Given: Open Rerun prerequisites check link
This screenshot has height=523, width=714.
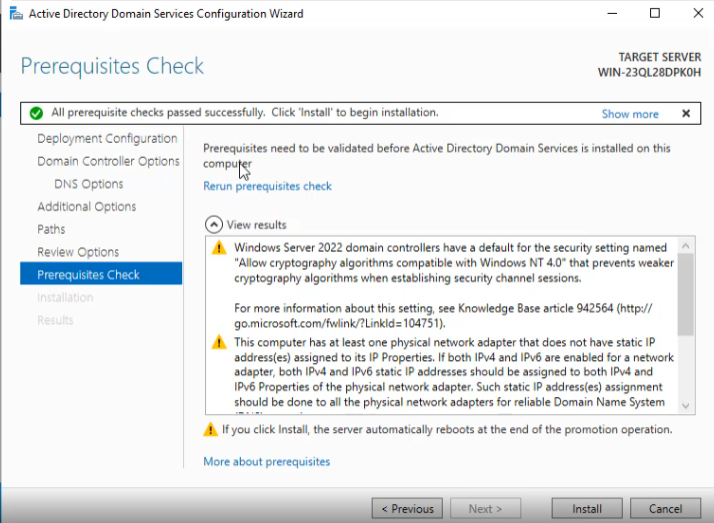Looking at the screenshot, I should (267, 186).
